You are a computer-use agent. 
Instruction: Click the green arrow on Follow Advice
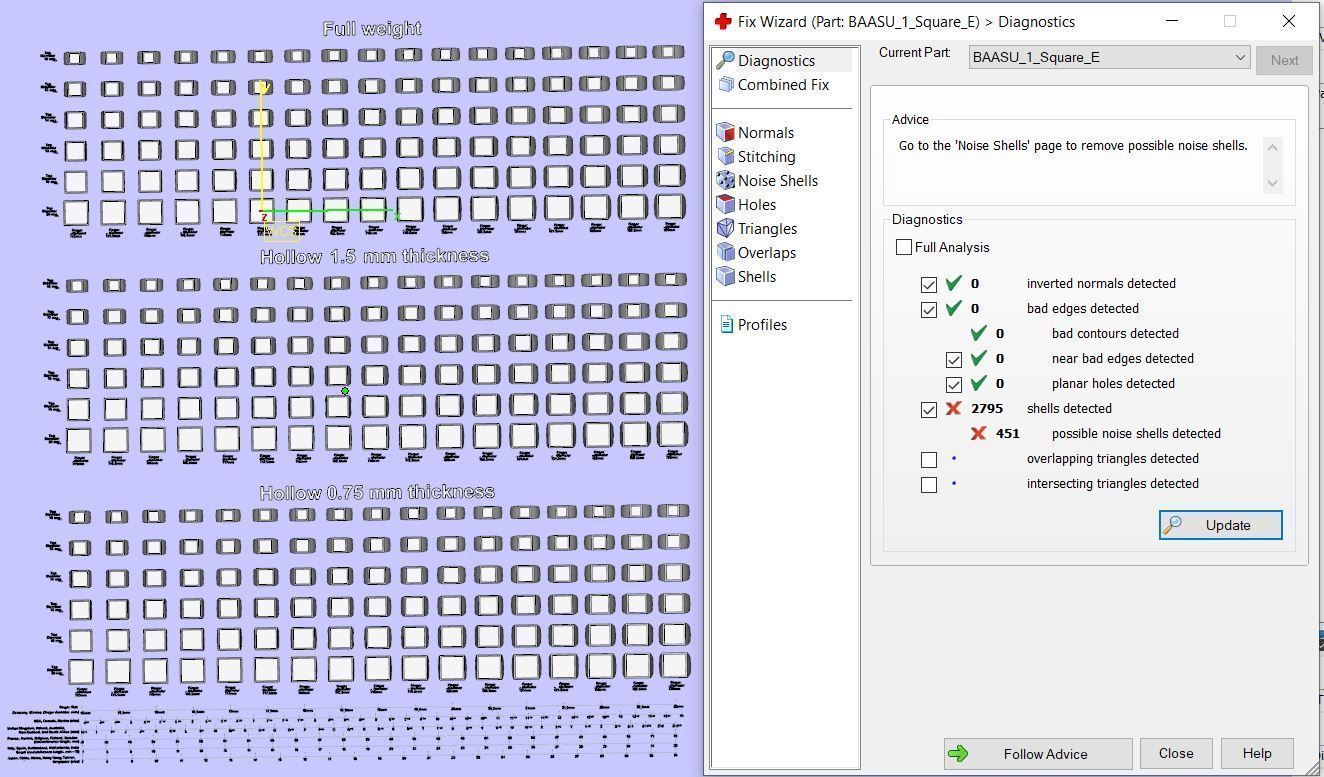[958, 754]
